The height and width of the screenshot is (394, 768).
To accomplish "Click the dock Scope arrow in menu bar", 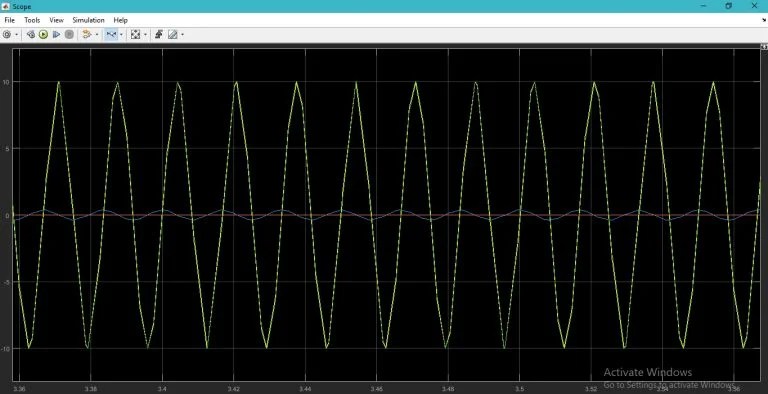I will click(764, 20).
